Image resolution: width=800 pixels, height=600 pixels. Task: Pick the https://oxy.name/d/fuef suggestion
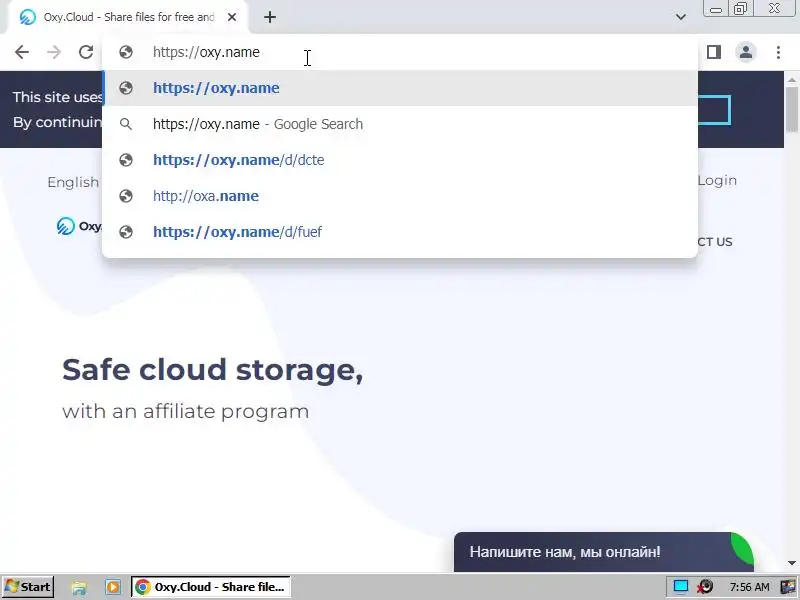(x=400, y=232)
